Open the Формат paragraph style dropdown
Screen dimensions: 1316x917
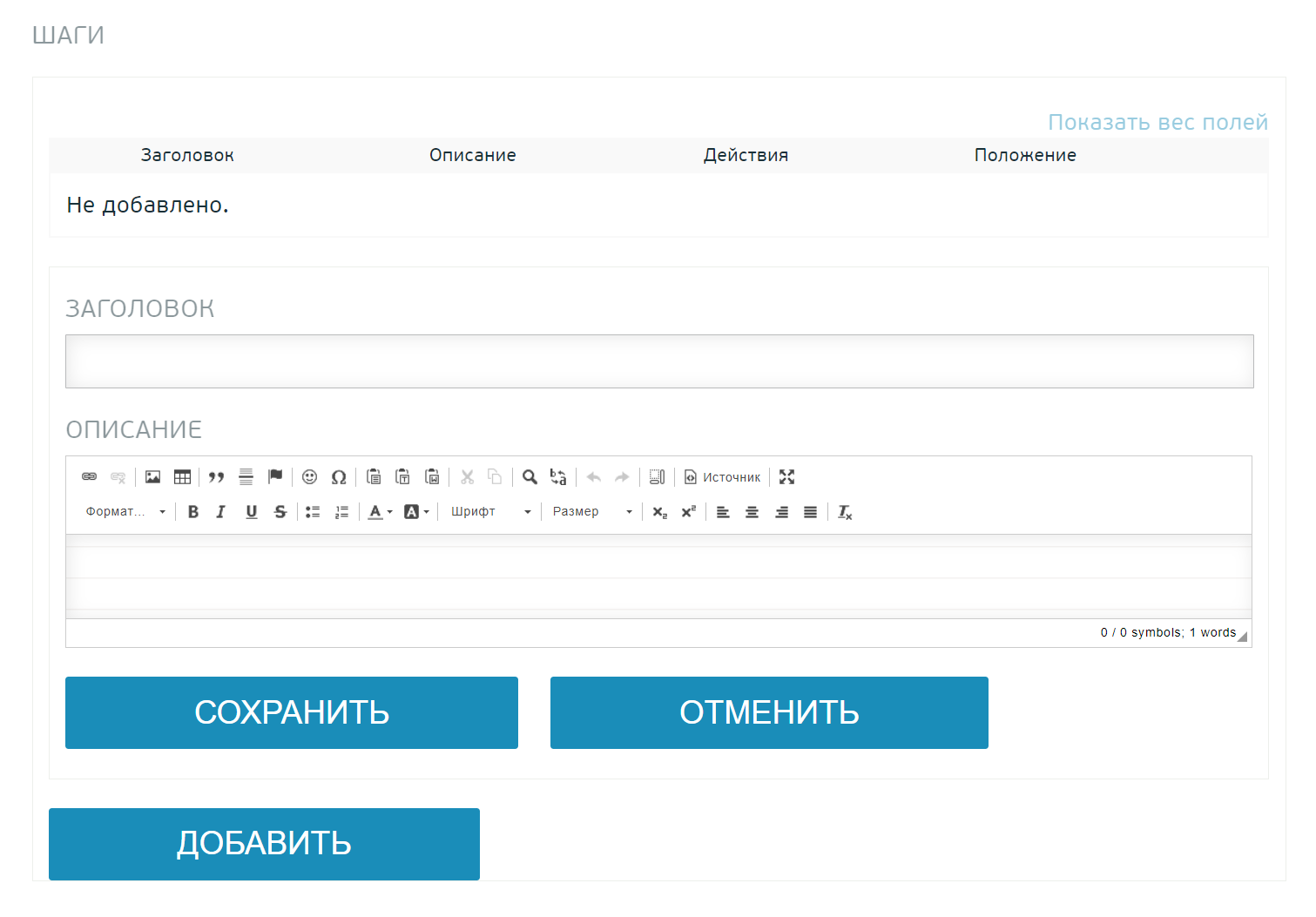pyautogui.click(x=125, y=512)
